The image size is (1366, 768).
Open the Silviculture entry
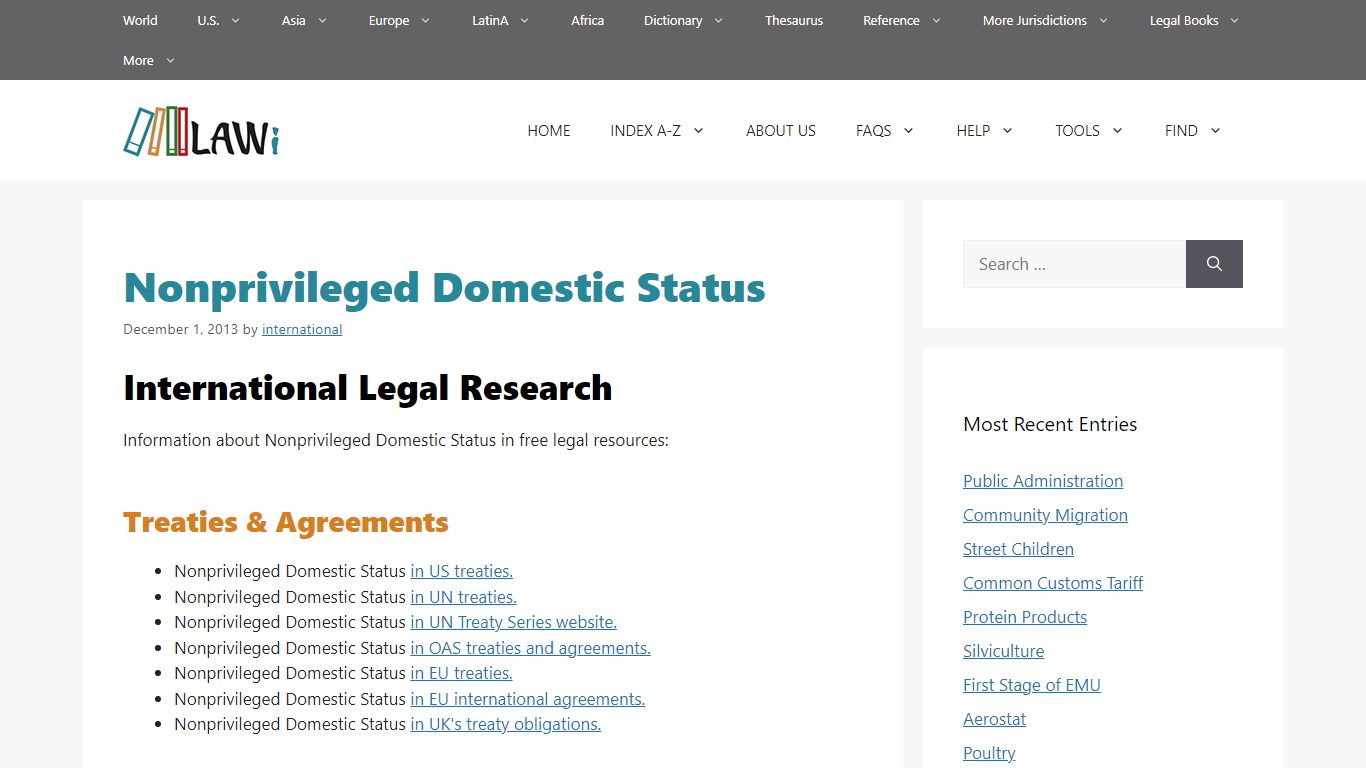tap(1003, 651)
